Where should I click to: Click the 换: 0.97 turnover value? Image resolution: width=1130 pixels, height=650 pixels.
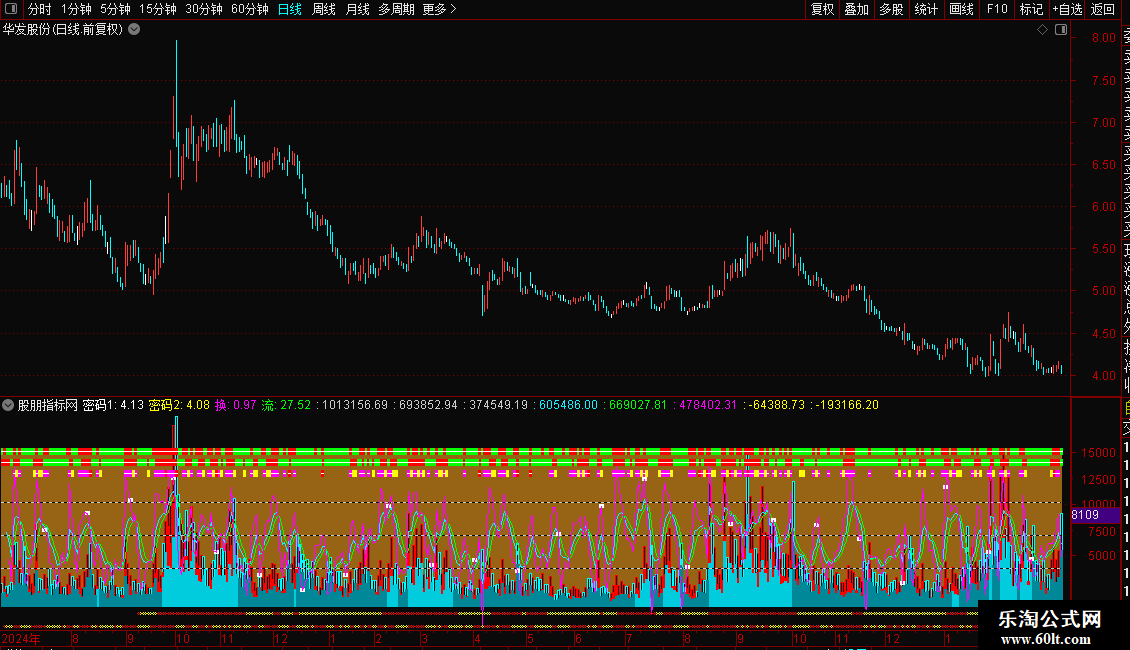[236, 405]
